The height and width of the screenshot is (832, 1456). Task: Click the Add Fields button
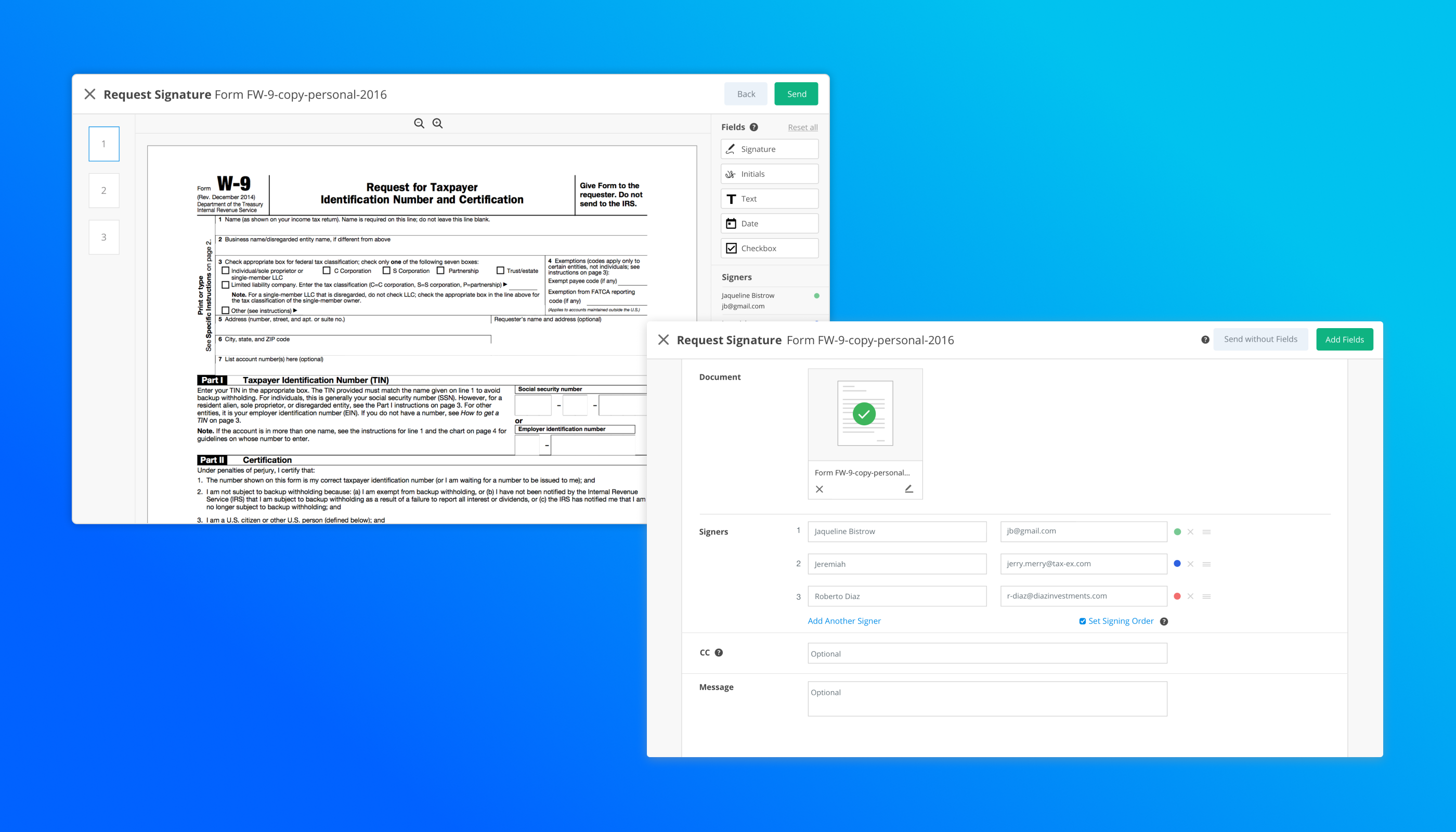(1345, 340)
